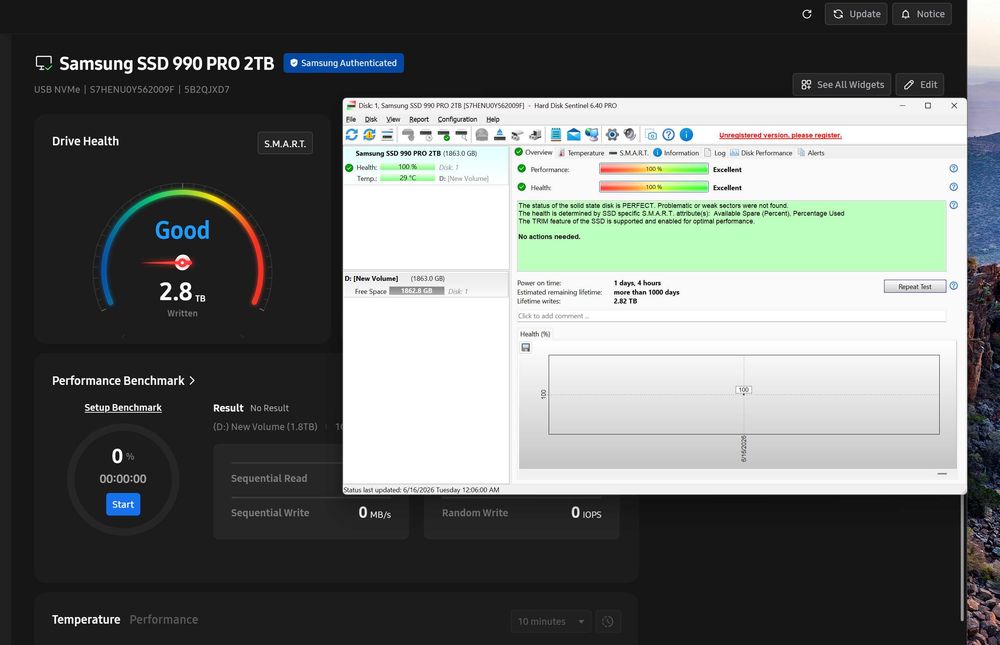Click the 'Click to add comment' field
This screenshot has height=645, width=1000.
coord(731,316)
